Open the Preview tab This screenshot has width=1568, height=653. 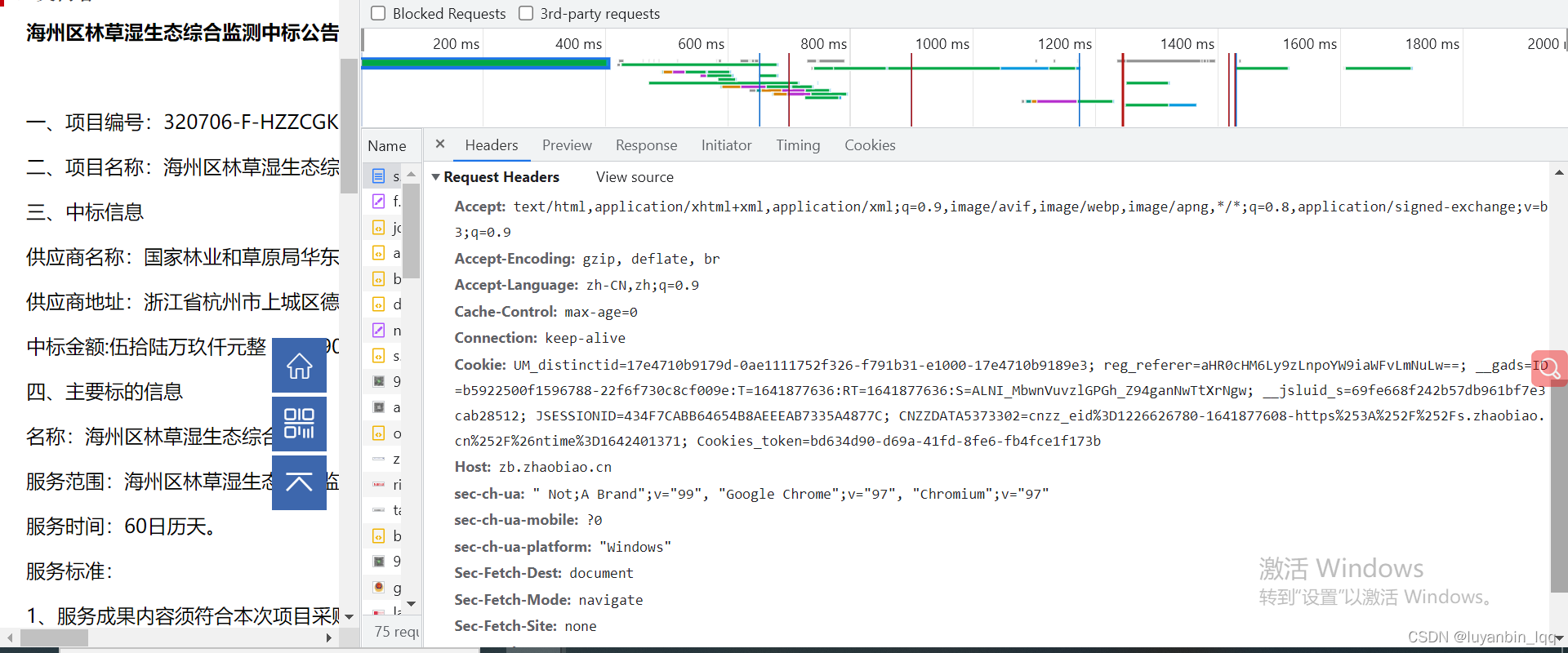(567, 145)
